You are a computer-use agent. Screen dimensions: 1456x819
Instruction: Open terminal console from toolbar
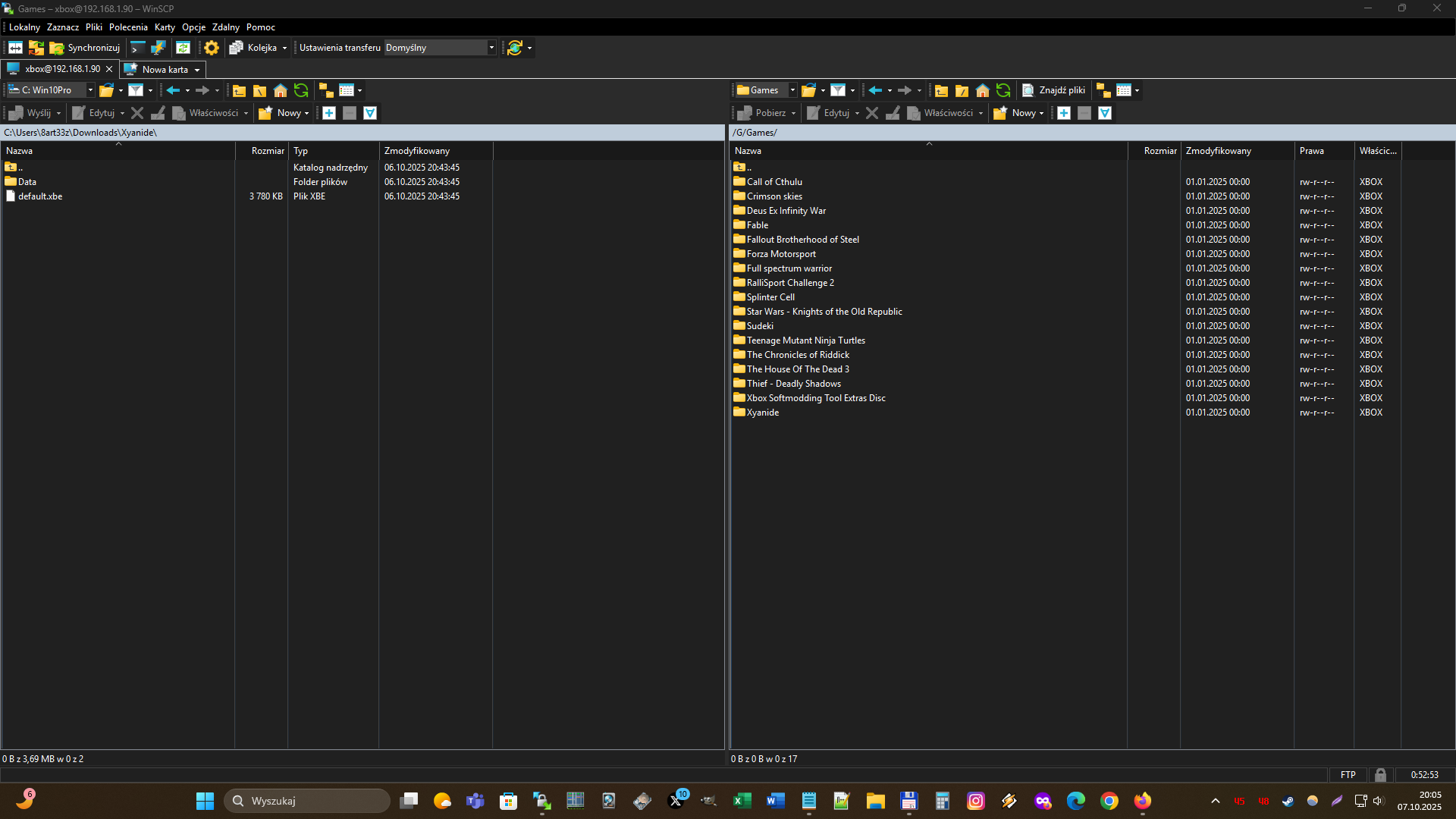tap(137, 48)
